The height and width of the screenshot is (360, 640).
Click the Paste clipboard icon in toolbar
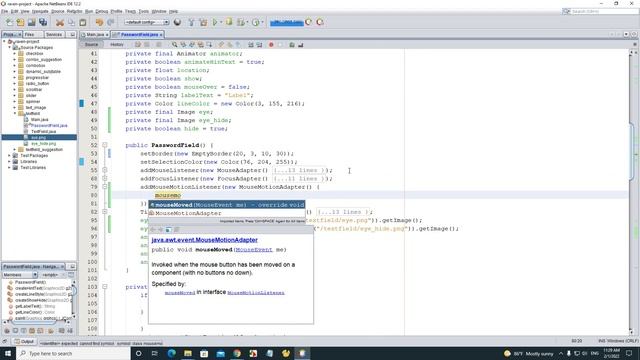point(82,22)
